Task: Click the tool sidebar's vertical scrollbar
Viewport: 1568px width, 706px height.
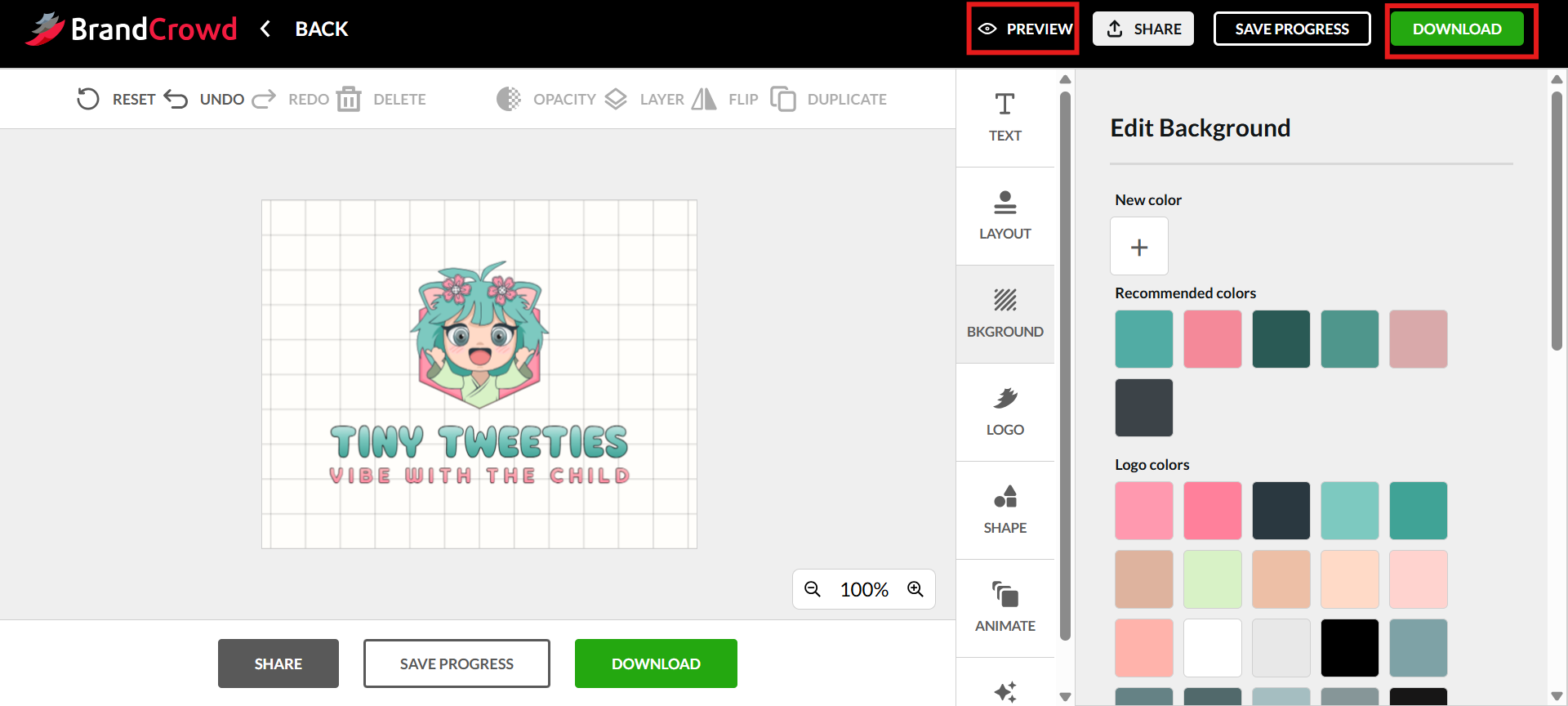Action: coord(1065,365)
